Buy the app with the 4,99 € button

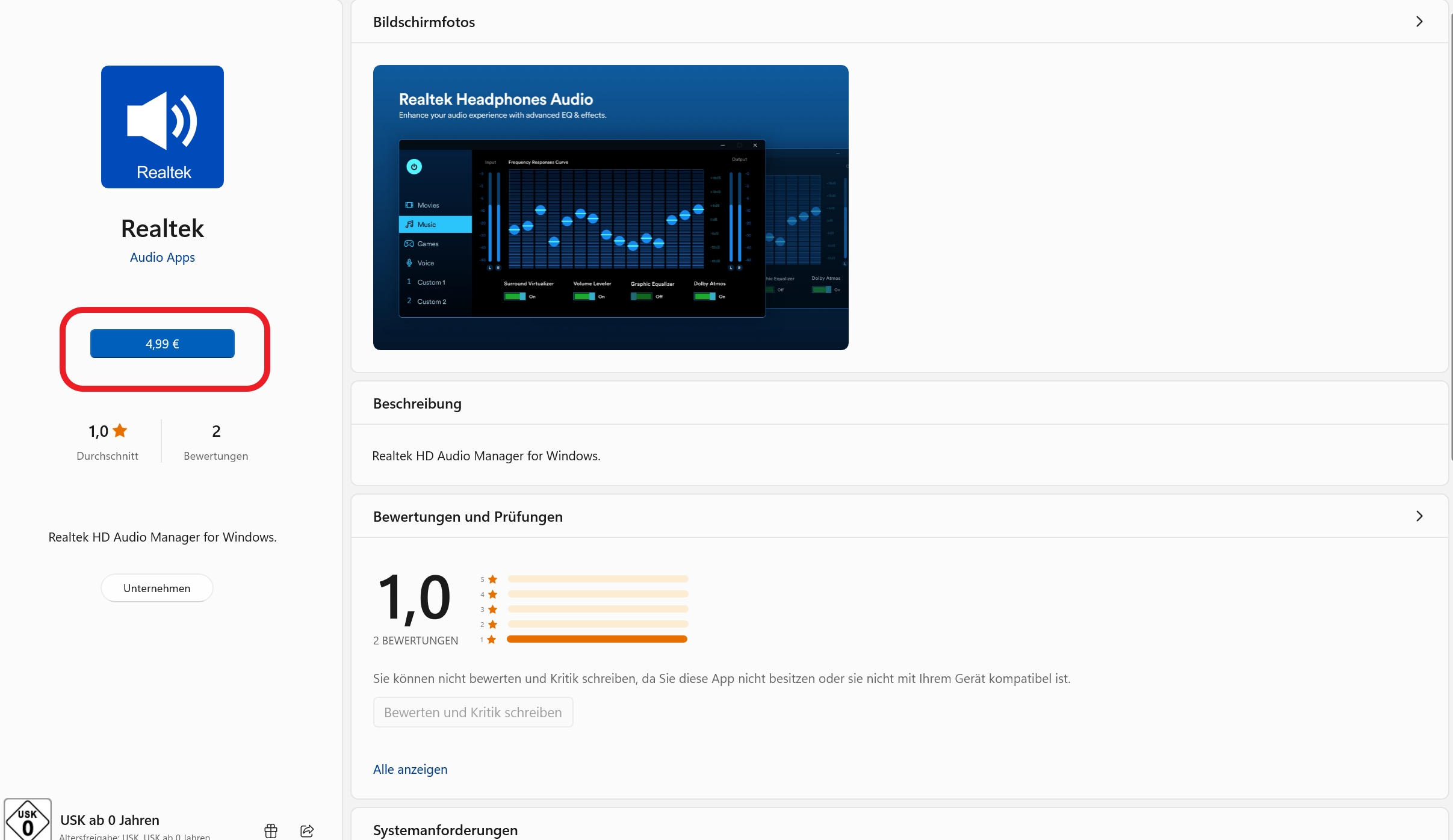pyautogui.click(x=163, y=344)
